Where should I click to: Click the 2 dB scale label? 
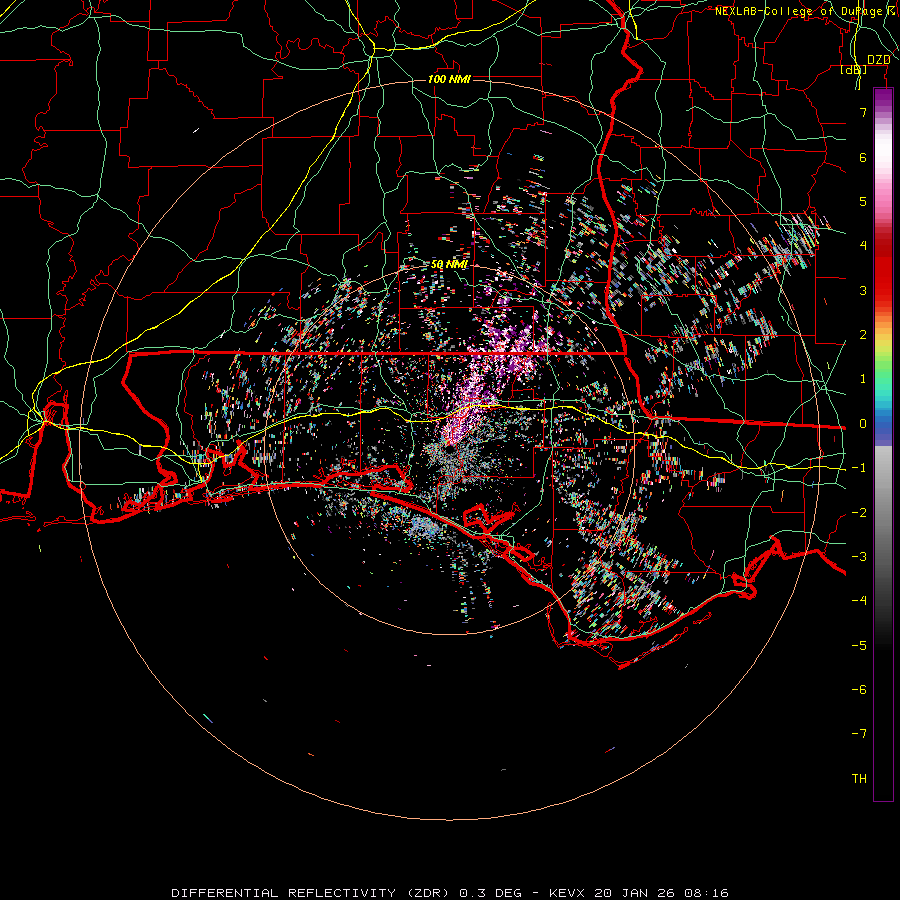863,335
